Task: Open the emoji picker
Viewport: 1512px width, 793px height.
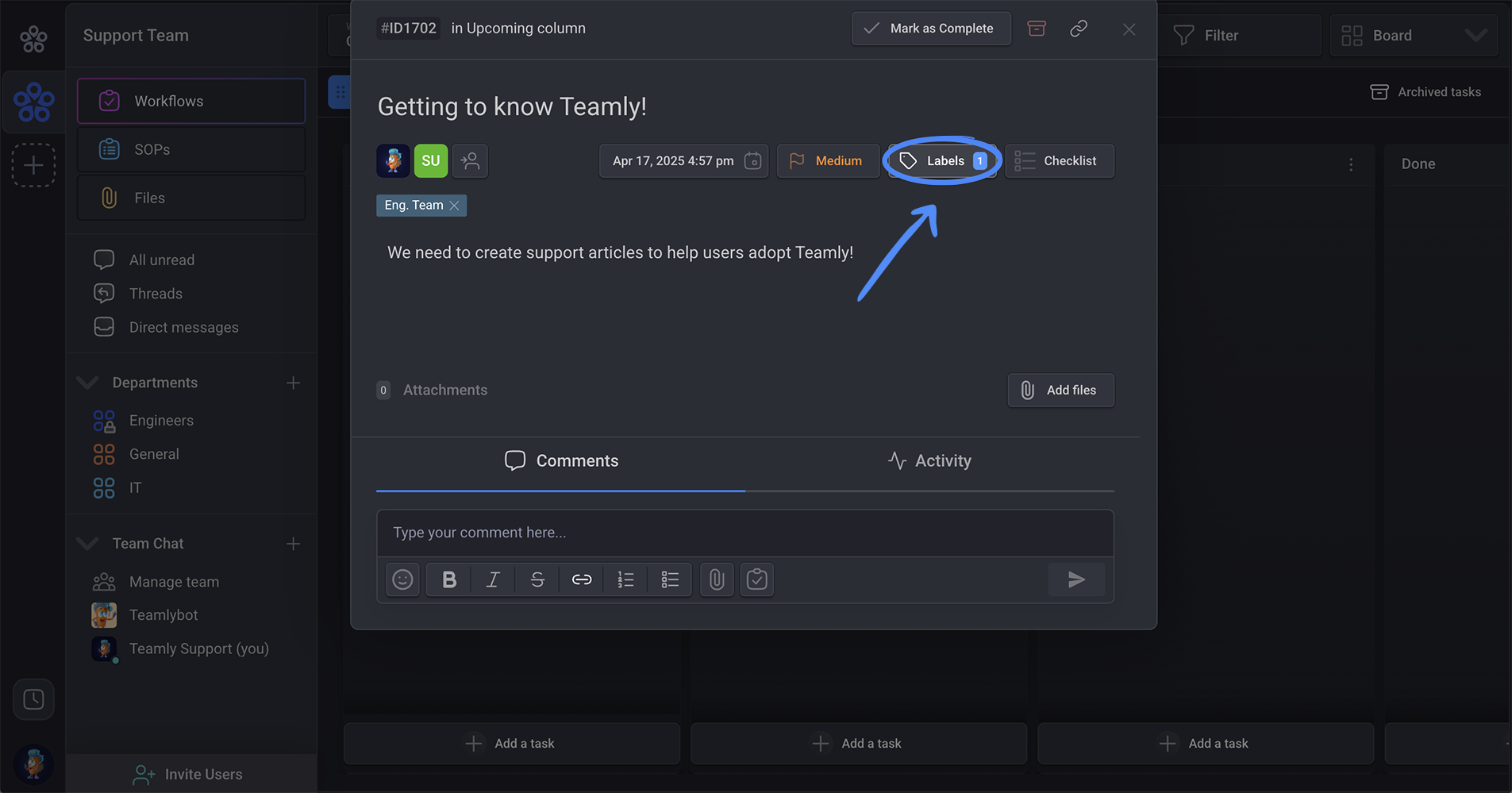Action: (402, 579)
